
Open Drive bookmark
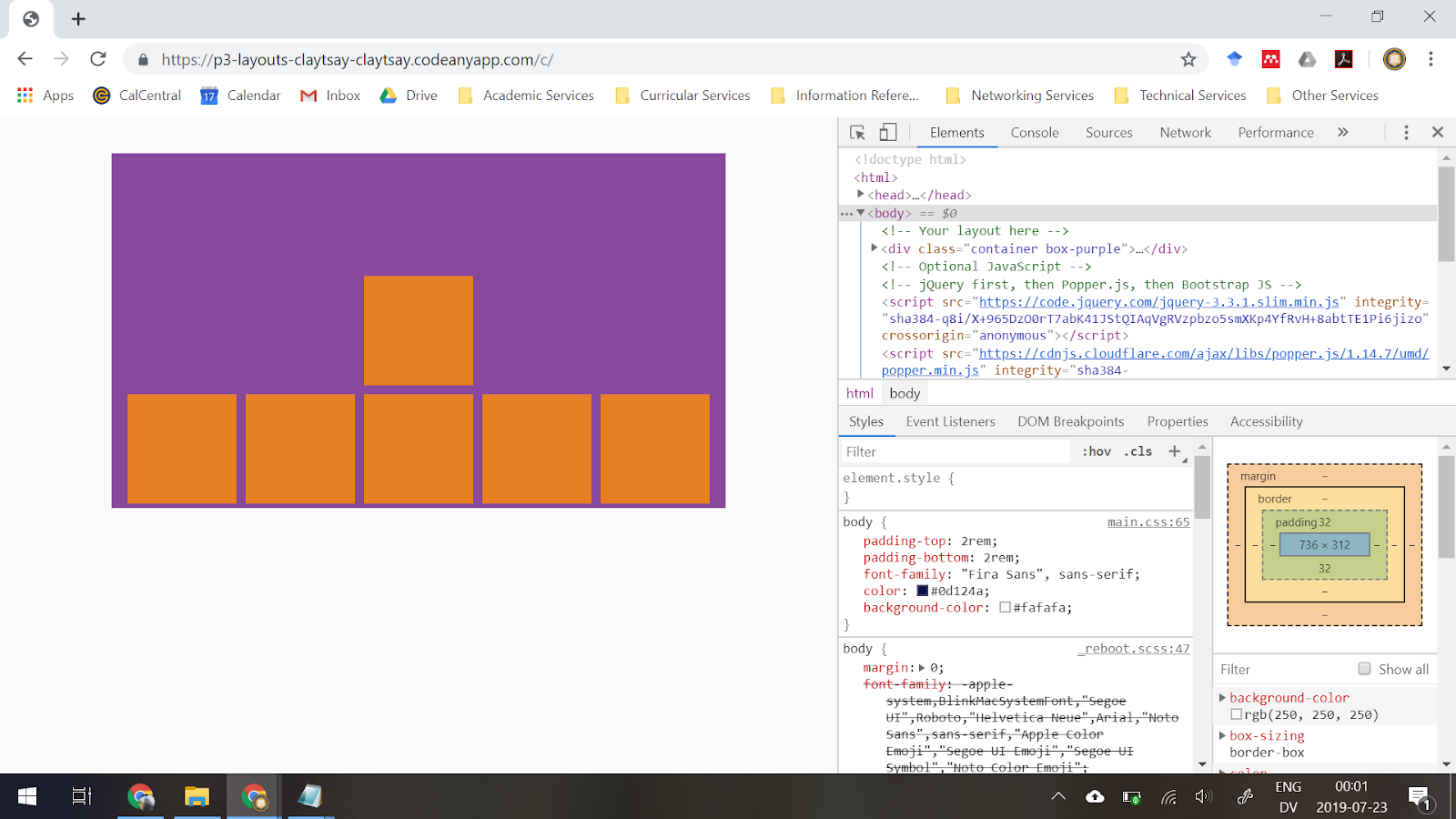point(409,96)
